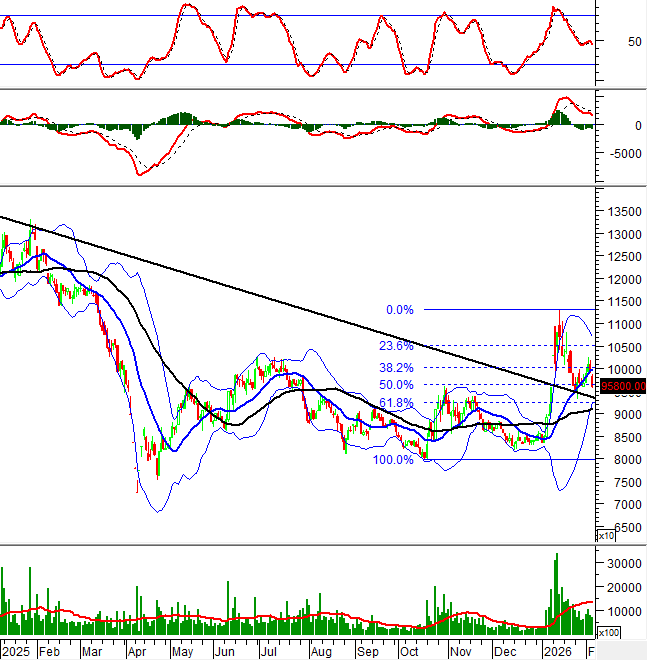
Task: Select the Apr month on time axis
Action: [x=140, y=649]
